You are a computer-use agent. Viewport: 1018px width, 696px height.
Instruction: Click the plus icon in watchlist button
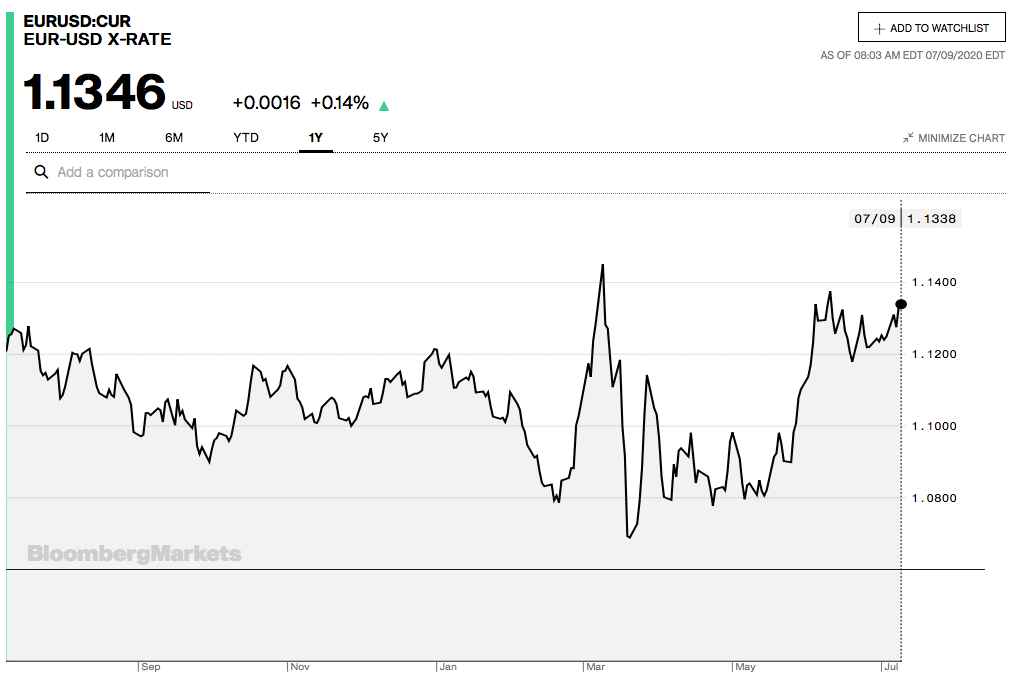pos(880,29)
